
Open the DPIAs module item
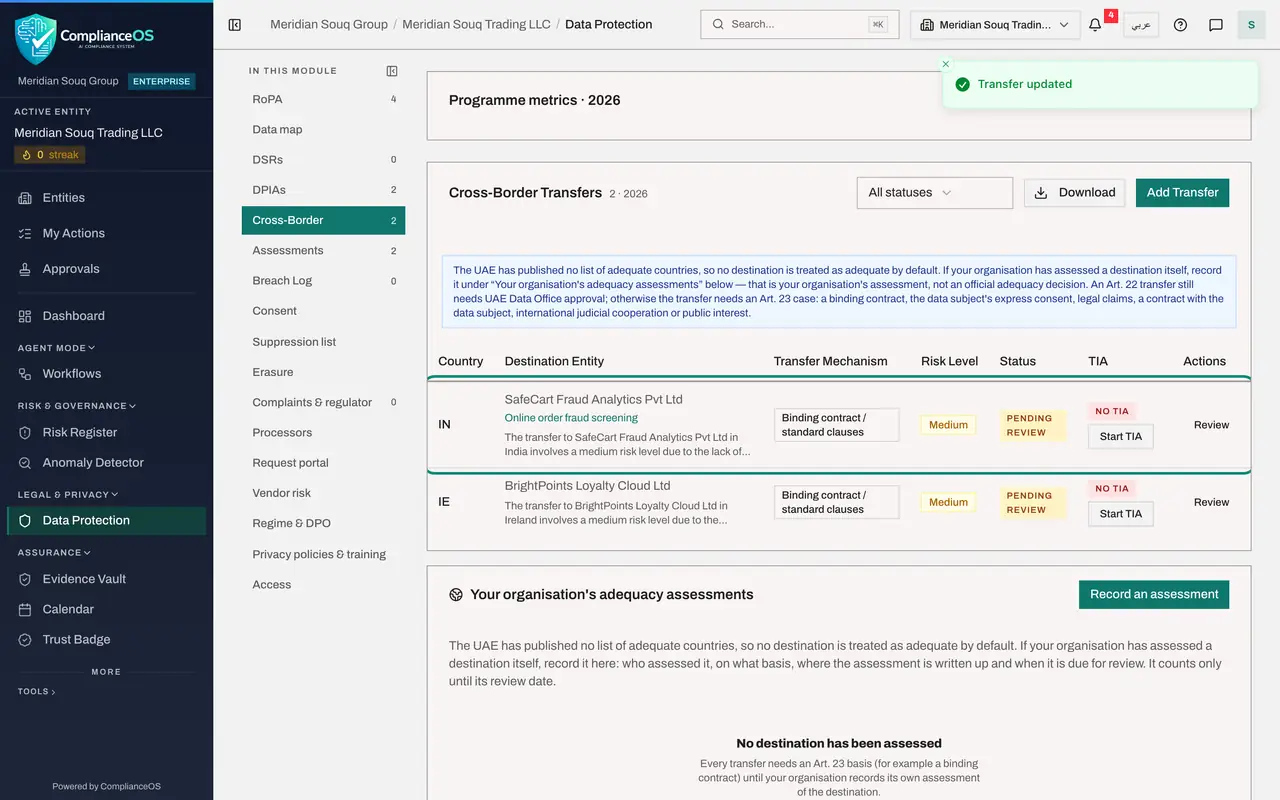(x=323, y=190)
